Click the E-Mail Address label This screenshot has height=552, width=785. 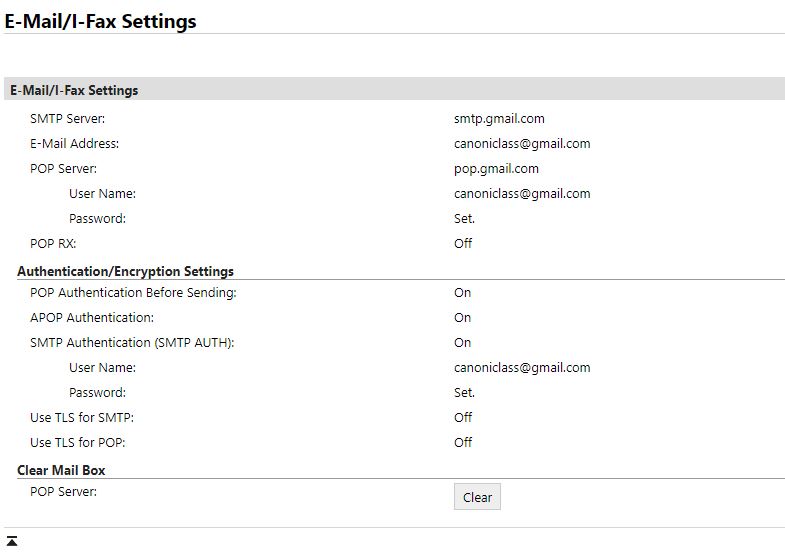[74, 143]
